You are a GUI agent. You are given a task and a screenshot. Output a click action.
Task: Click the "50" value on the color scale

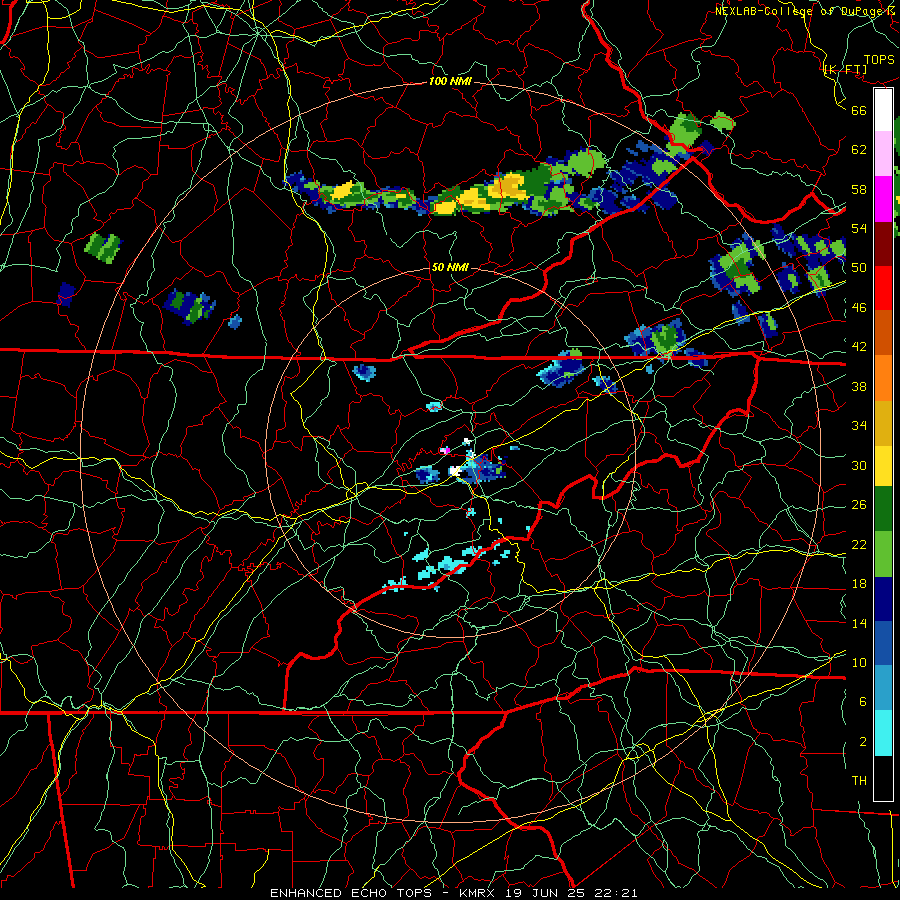click(859, 268)
